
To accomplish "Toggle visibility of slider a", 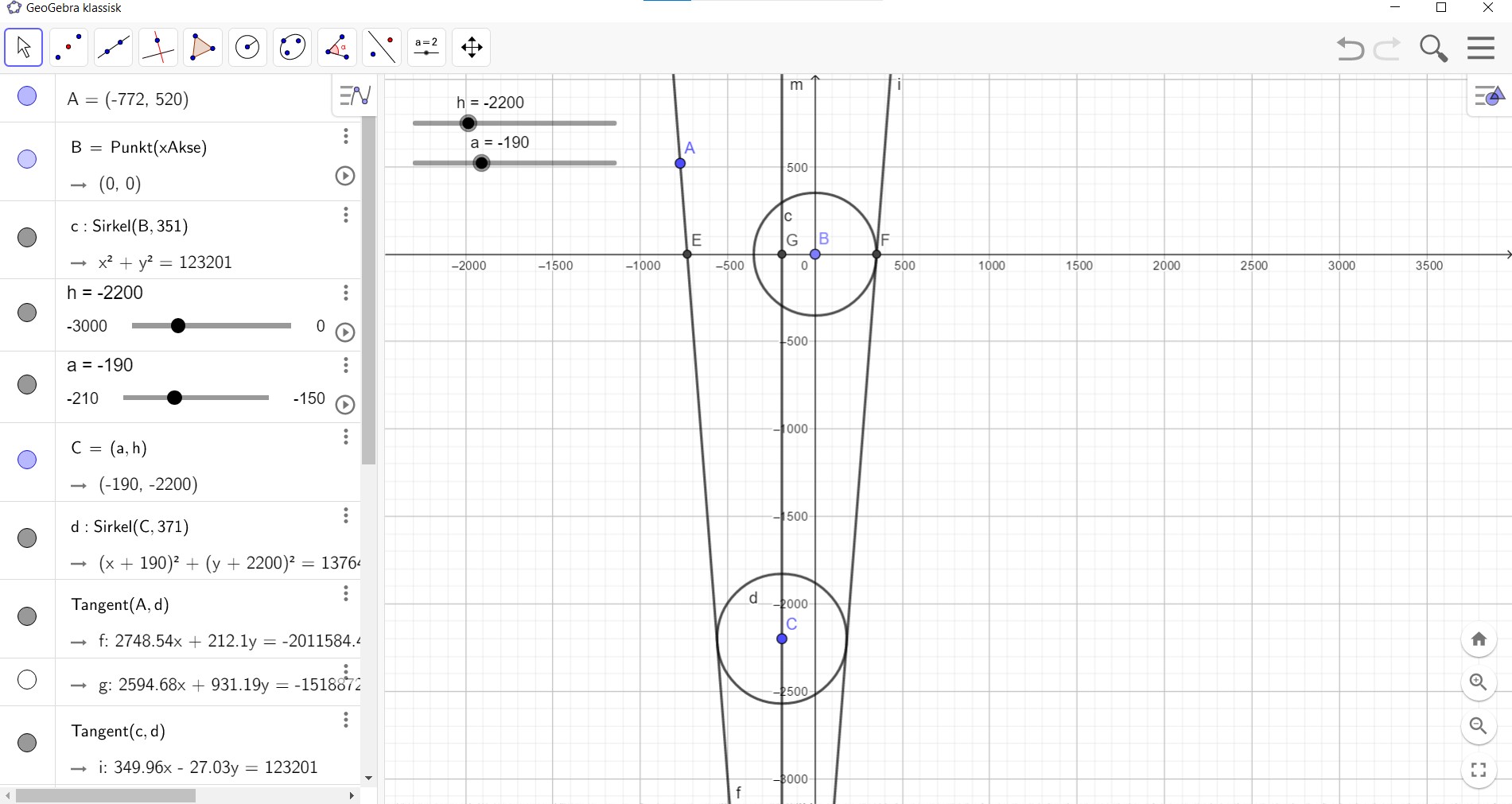I will tap(27, 385).
